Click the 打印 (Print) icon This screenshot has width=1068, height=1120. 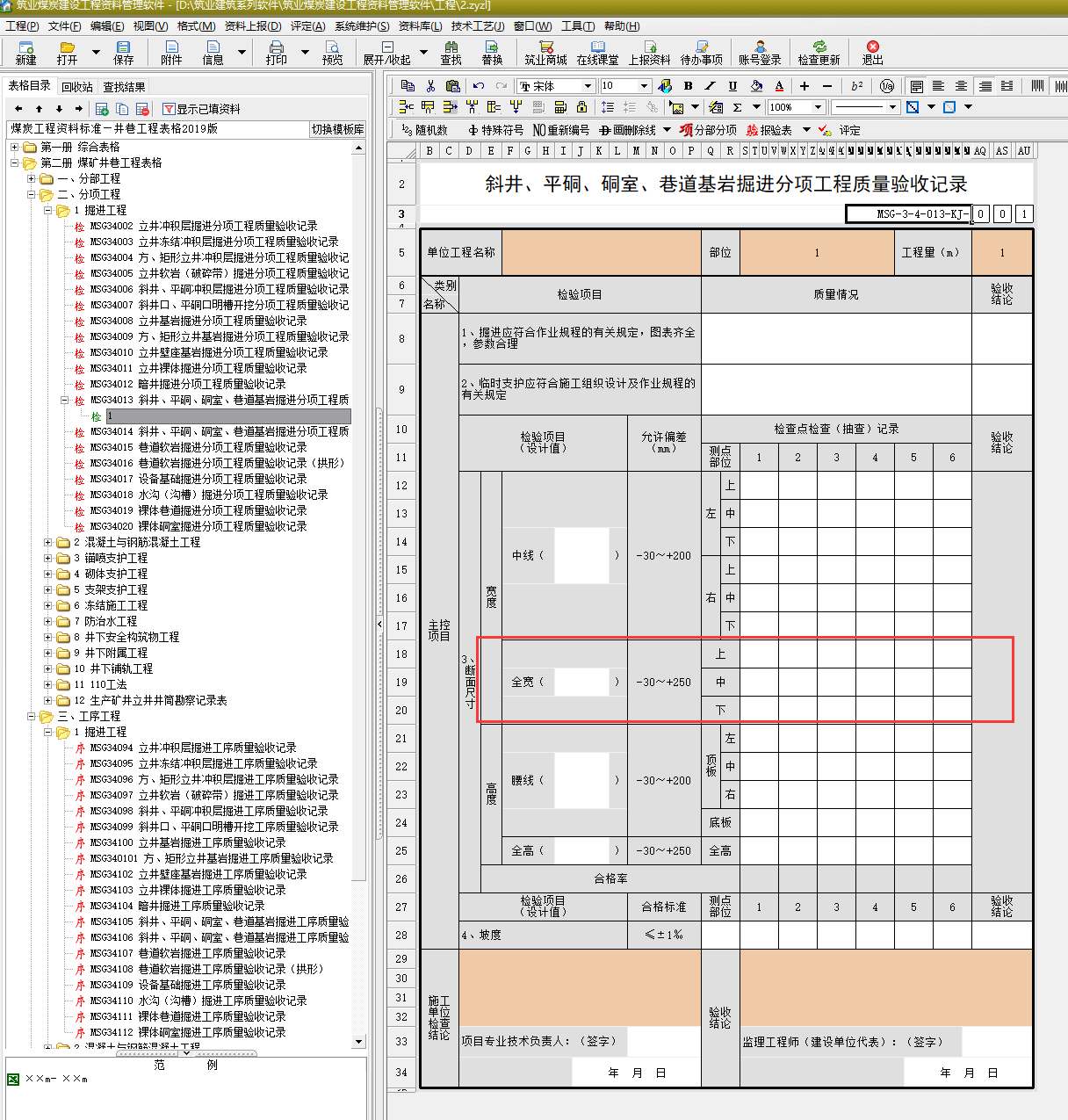(277, 52)
